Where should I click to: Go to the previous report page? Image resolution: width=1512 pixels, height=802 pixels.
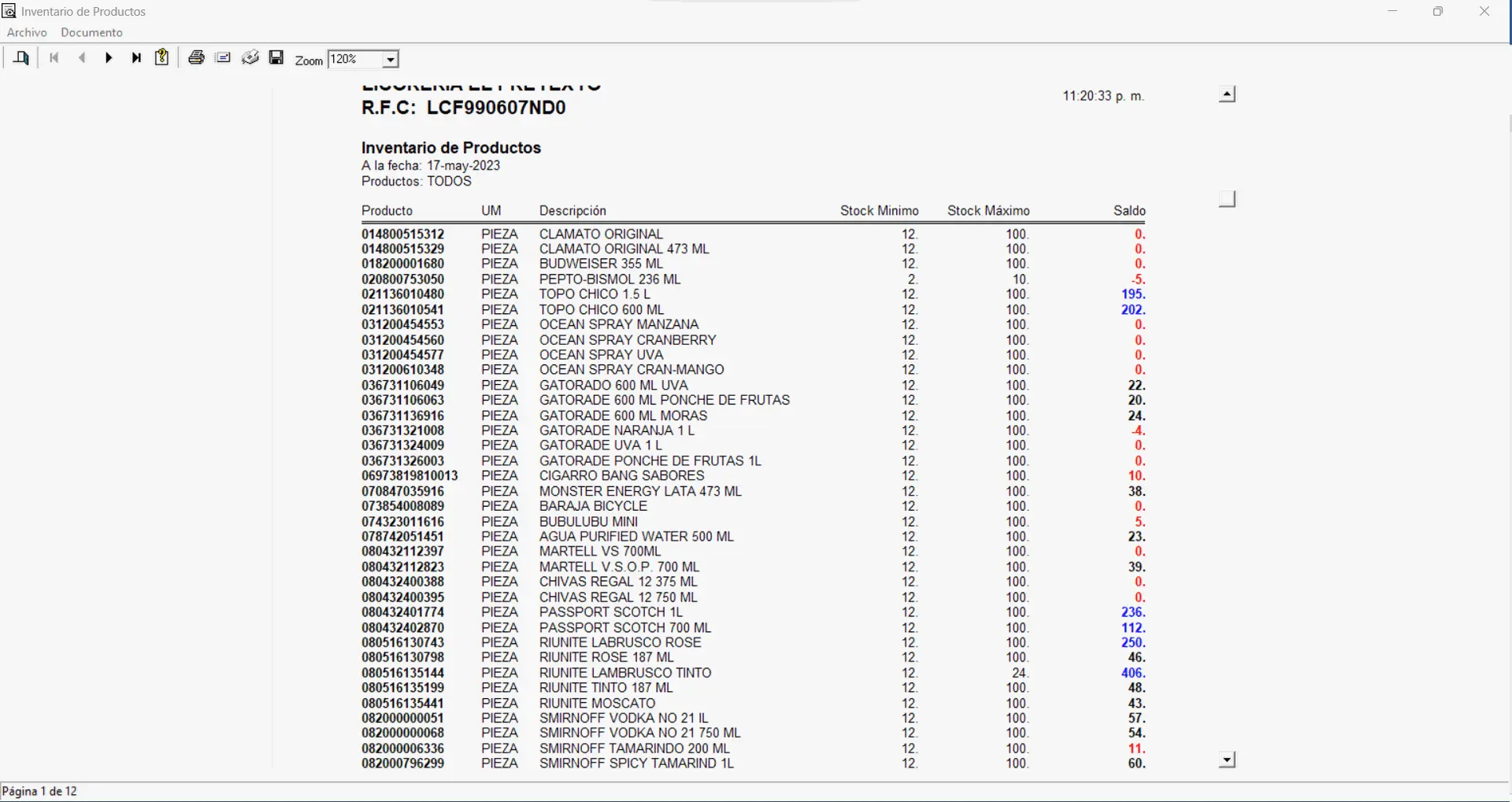coord(82,58)
